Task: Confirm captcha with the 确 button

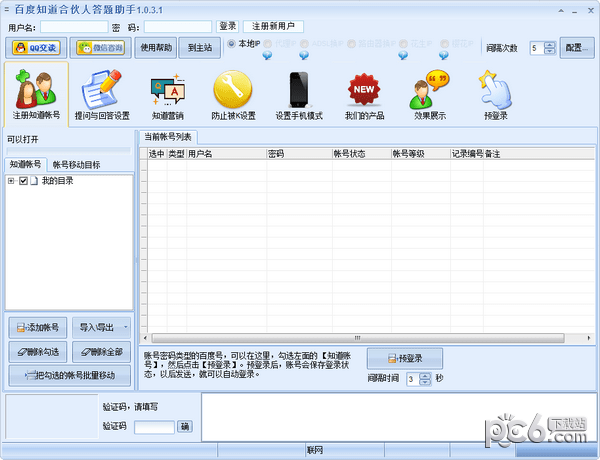Action: [185, 426]
